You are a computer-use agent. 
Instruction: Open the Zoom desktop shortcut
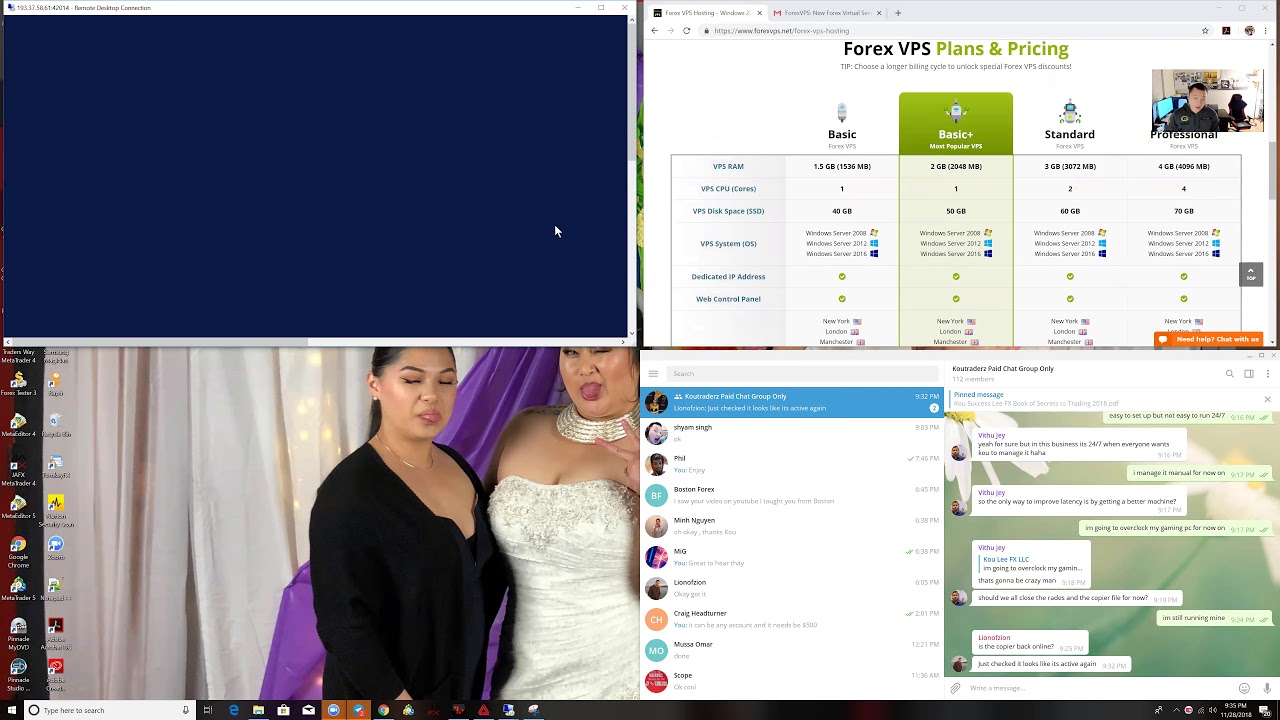[x=56, y=548]
